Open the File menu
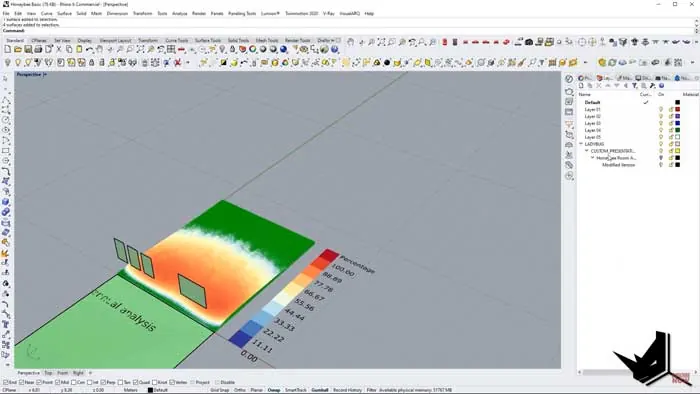 pos(6,13)
